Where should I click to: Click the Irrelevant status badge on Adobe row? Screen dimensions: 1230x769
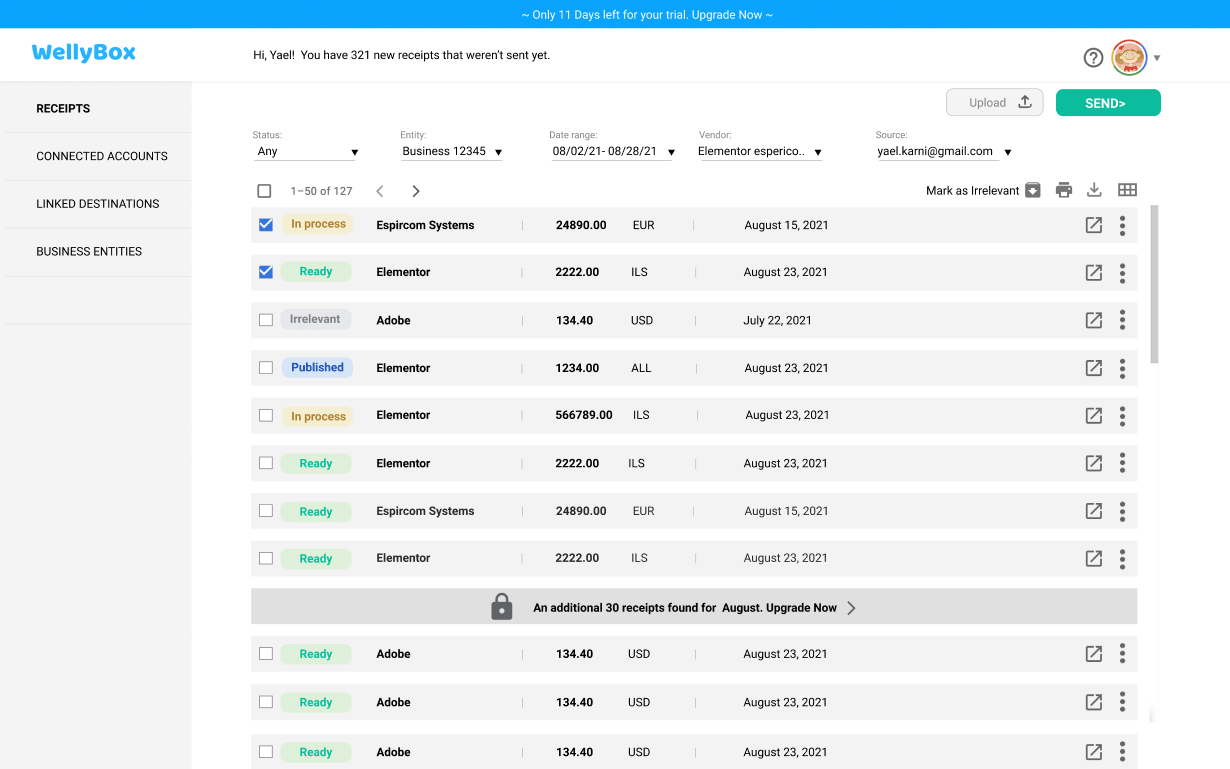pyautogui.click(x=315, y=320)
